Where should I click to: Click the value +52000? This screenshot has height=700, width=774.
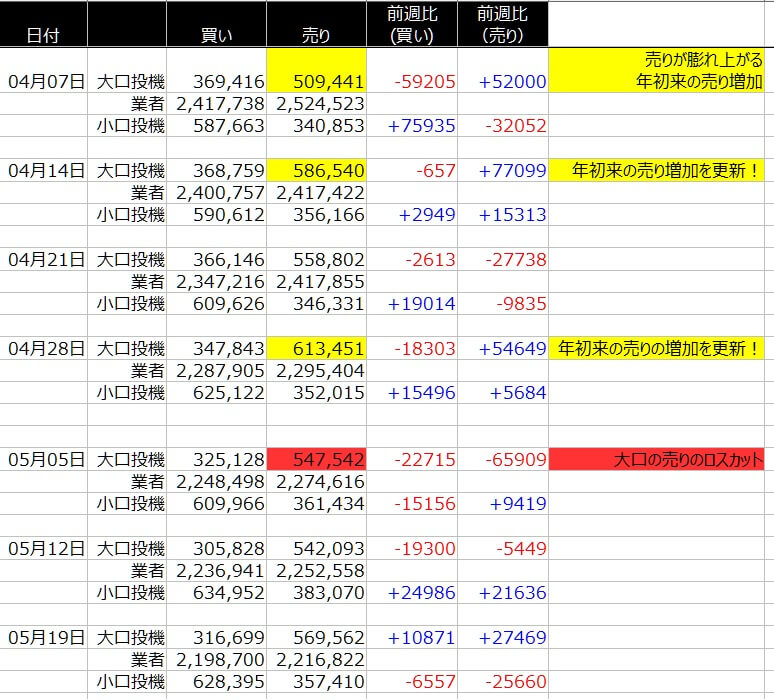point(512,82)
